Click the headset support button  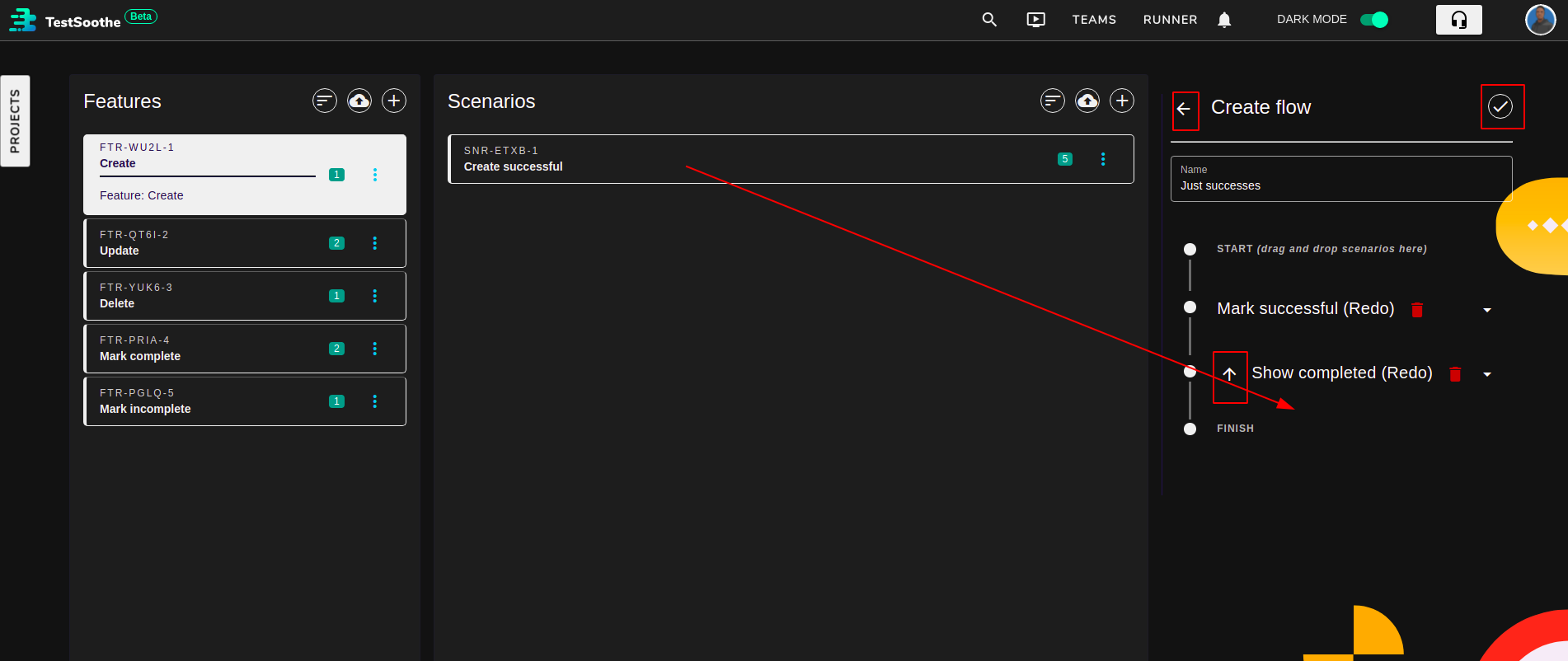click(x=1458, y=20)
